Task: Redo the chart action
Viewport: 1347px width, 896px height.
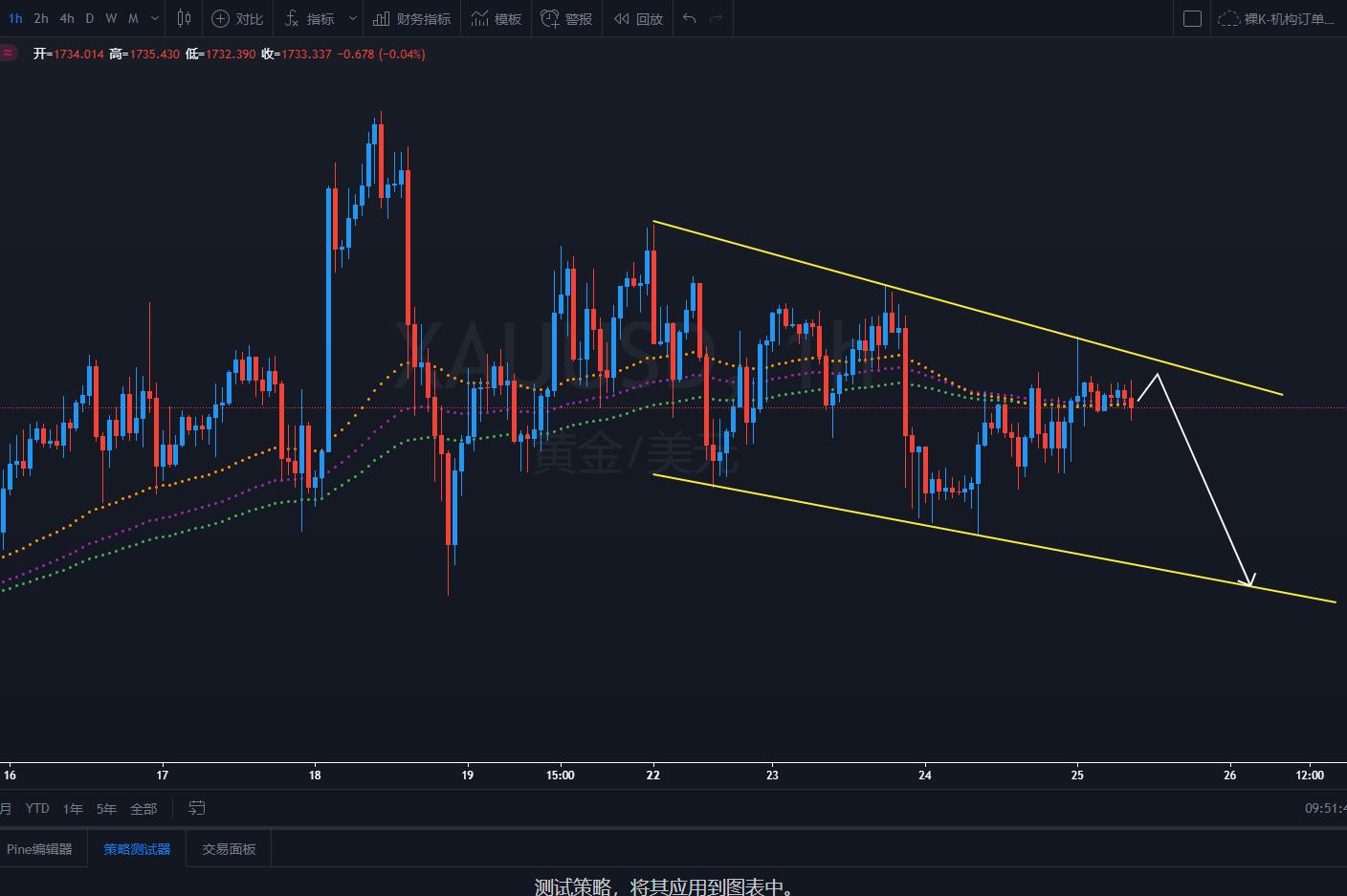Action: click(x=716, y=18)
